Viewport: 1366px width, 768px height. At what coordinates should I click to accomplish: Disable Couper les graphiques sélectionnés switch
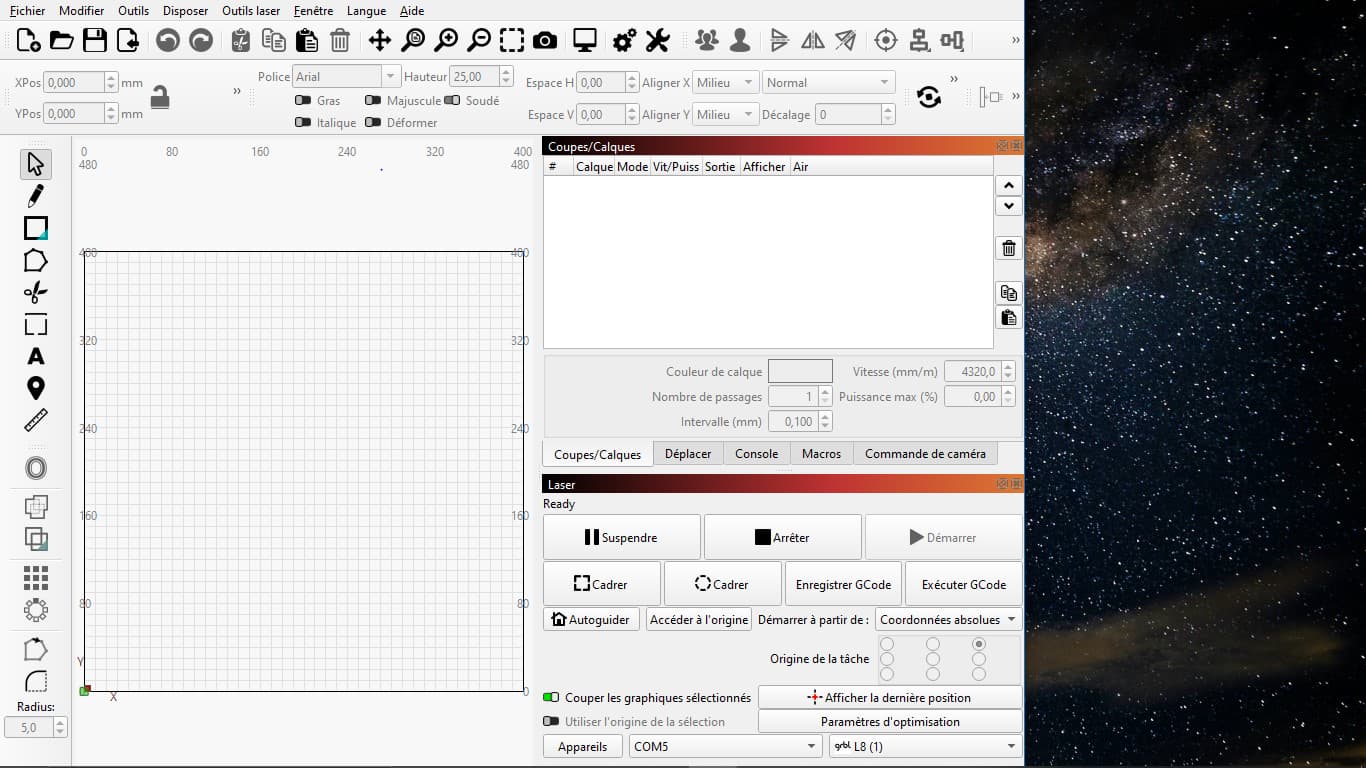[x=551, y=697]
